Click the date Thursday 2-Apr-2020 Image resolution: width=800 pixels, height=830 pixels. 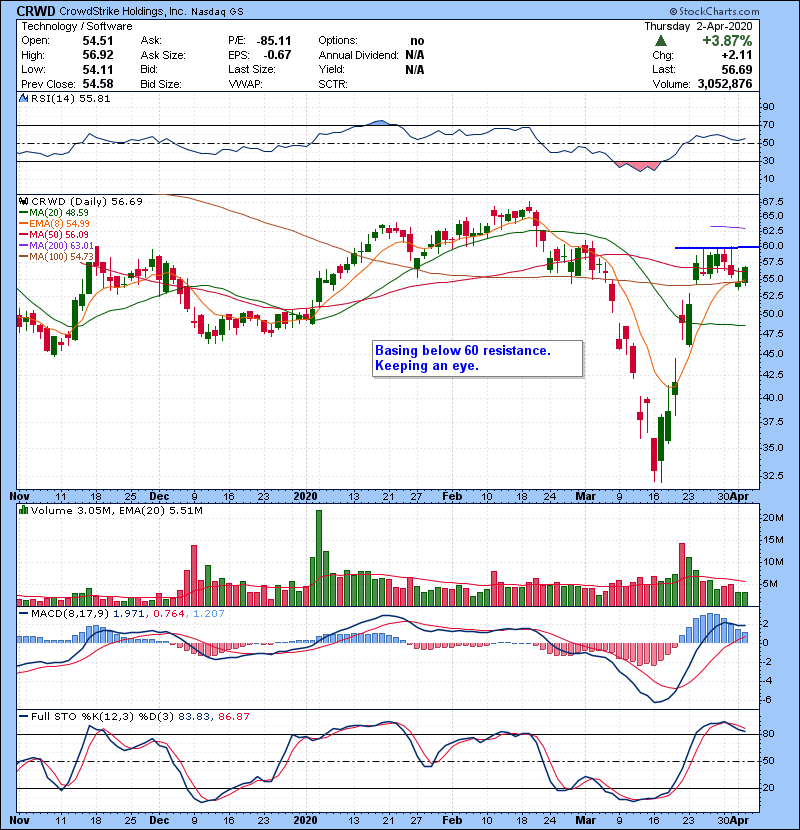pos(698,26)
